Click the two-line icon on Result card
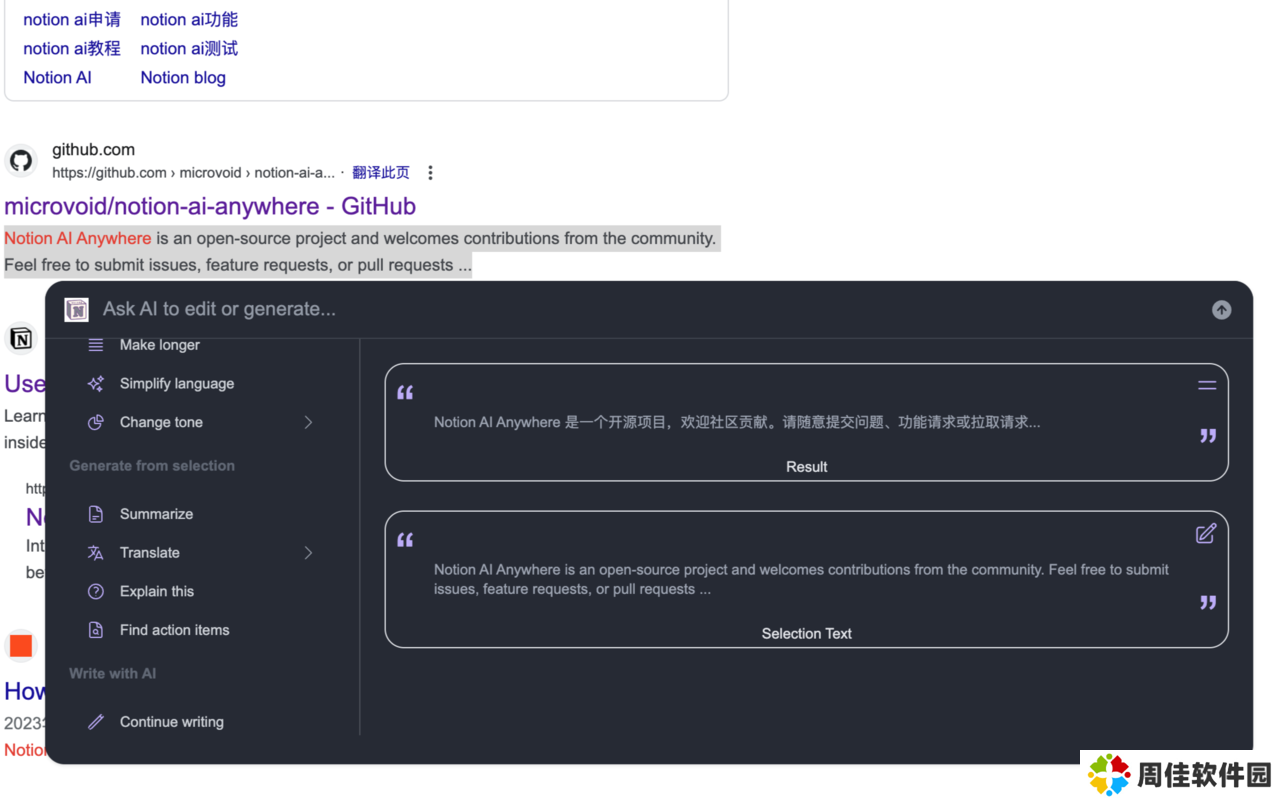The width and height of the screenshot is (1280, 800). point(1207,385)
